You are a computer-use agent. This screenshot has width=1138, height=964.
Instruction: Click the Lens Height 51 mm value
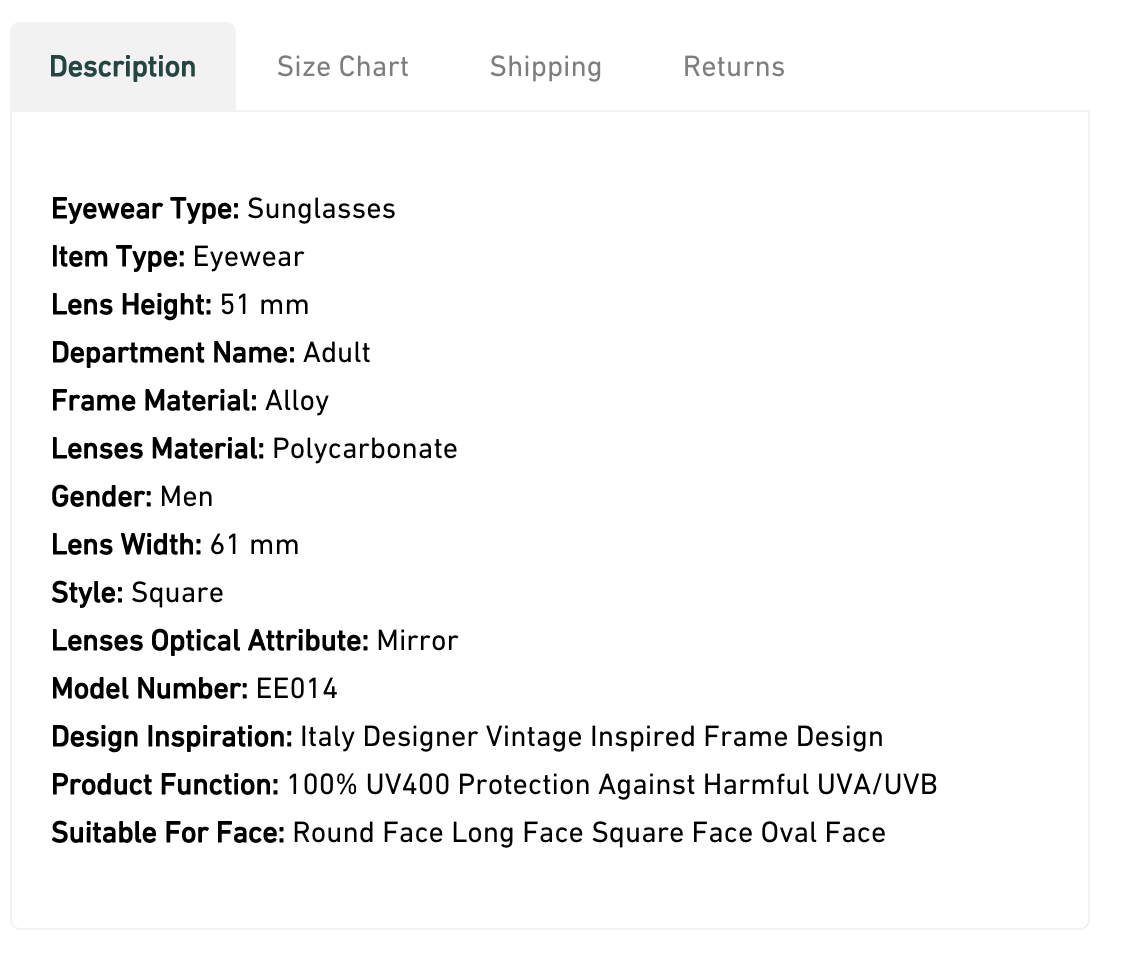[x=264, y=305]
